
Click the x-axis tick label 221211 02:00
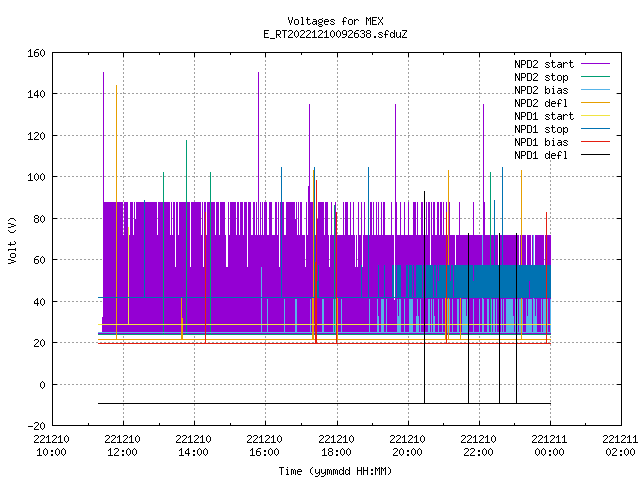(x=620, y=446)
